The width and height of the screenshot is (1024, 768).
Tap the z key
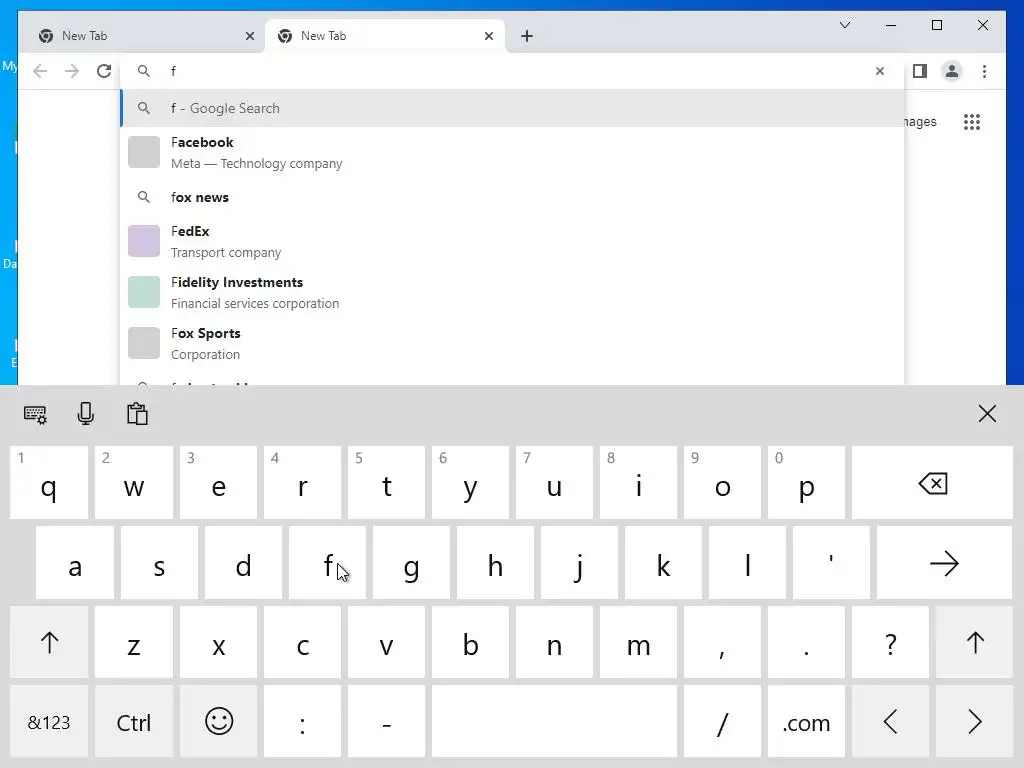click(x=134, y=643)
